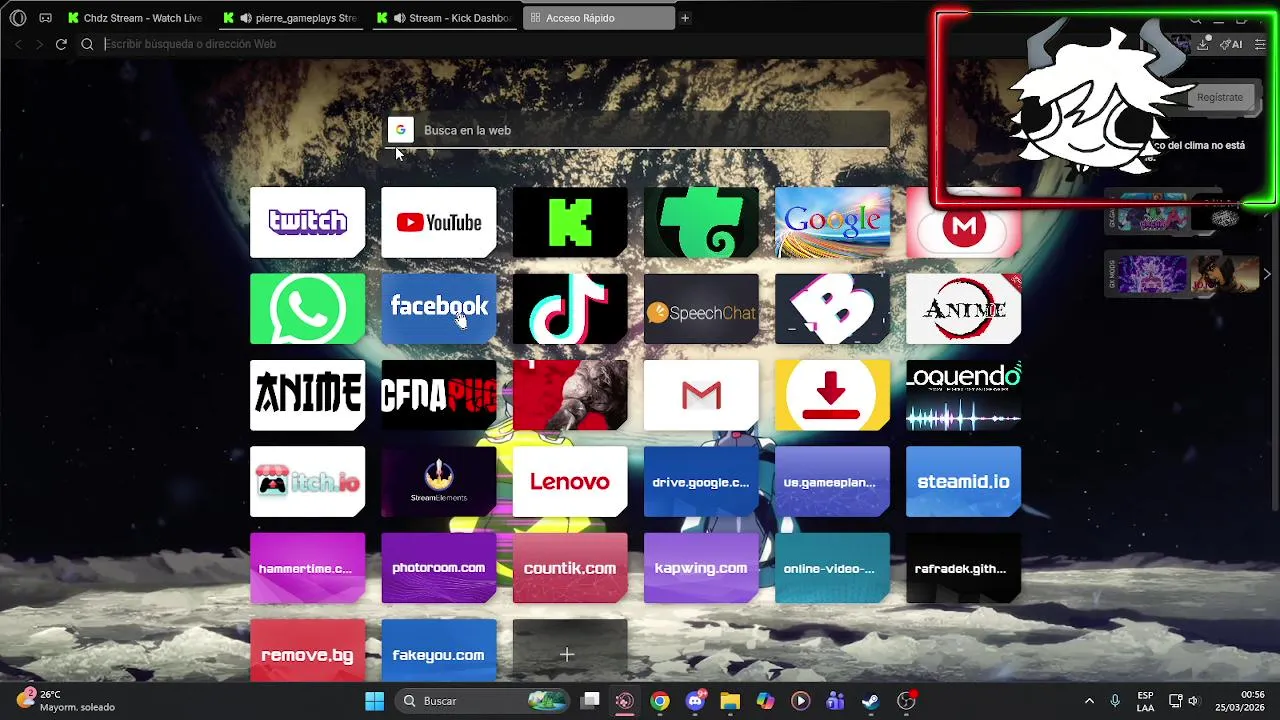Open the drive.google.com tile
The image size is (1280, 720).
pyautogui.click(x=701, y=482)
